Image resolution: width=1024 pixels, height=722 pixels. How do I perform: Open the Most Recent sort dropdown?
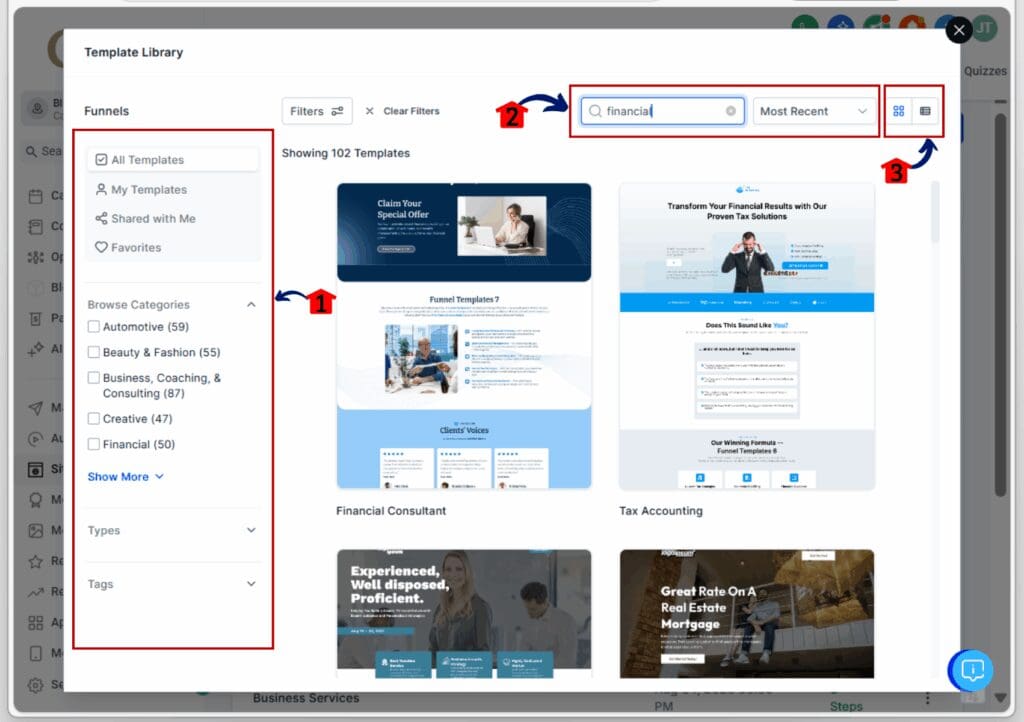[x=814, y=111]
